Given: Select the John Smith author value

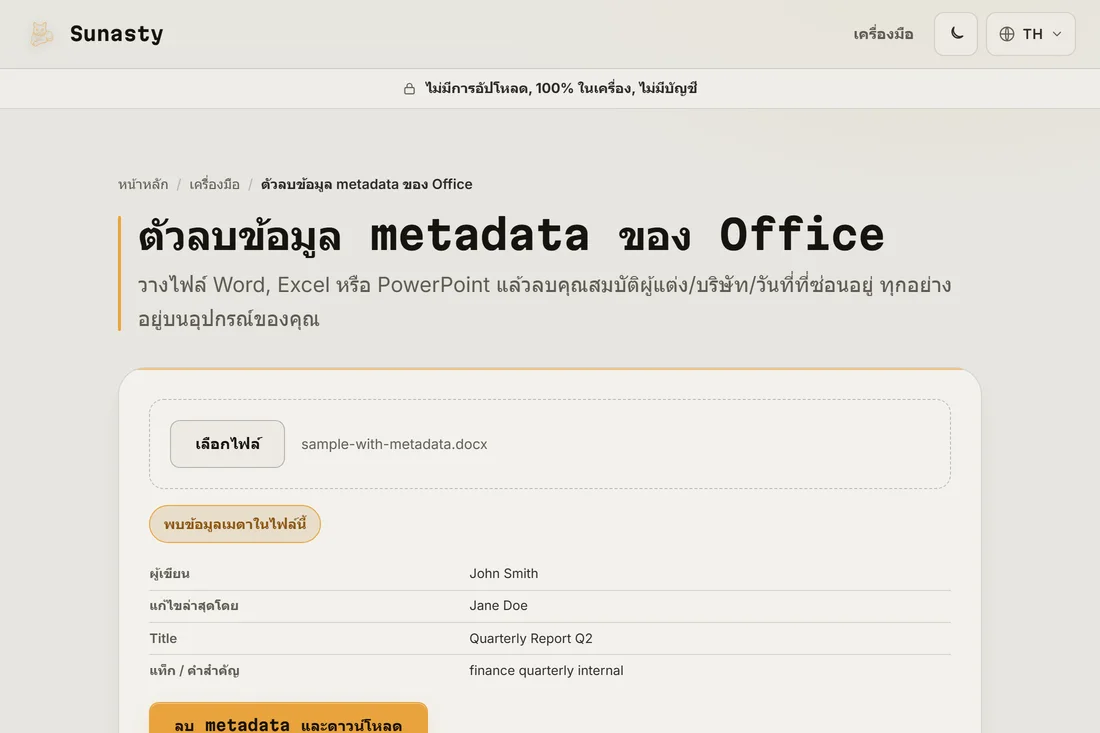Looking at the screenshot, I should pyautogui.click(x=504, y=574).
